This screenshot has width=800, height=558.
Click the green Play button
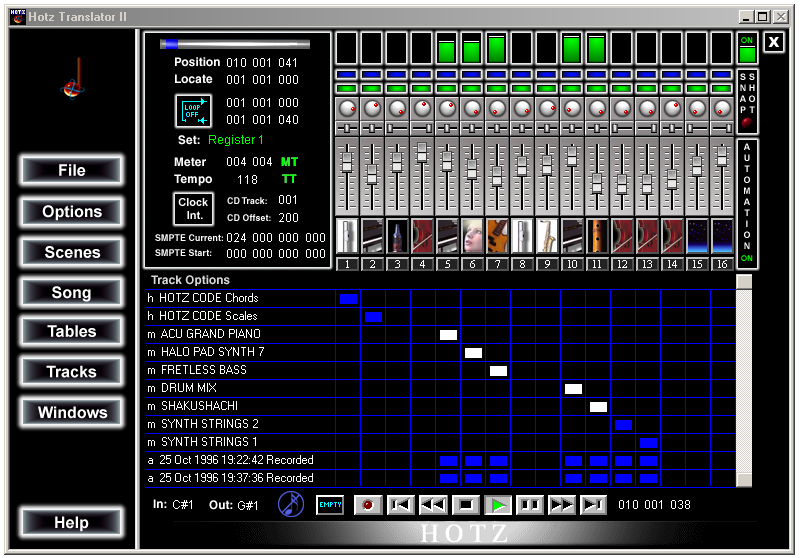pos(498,505)
